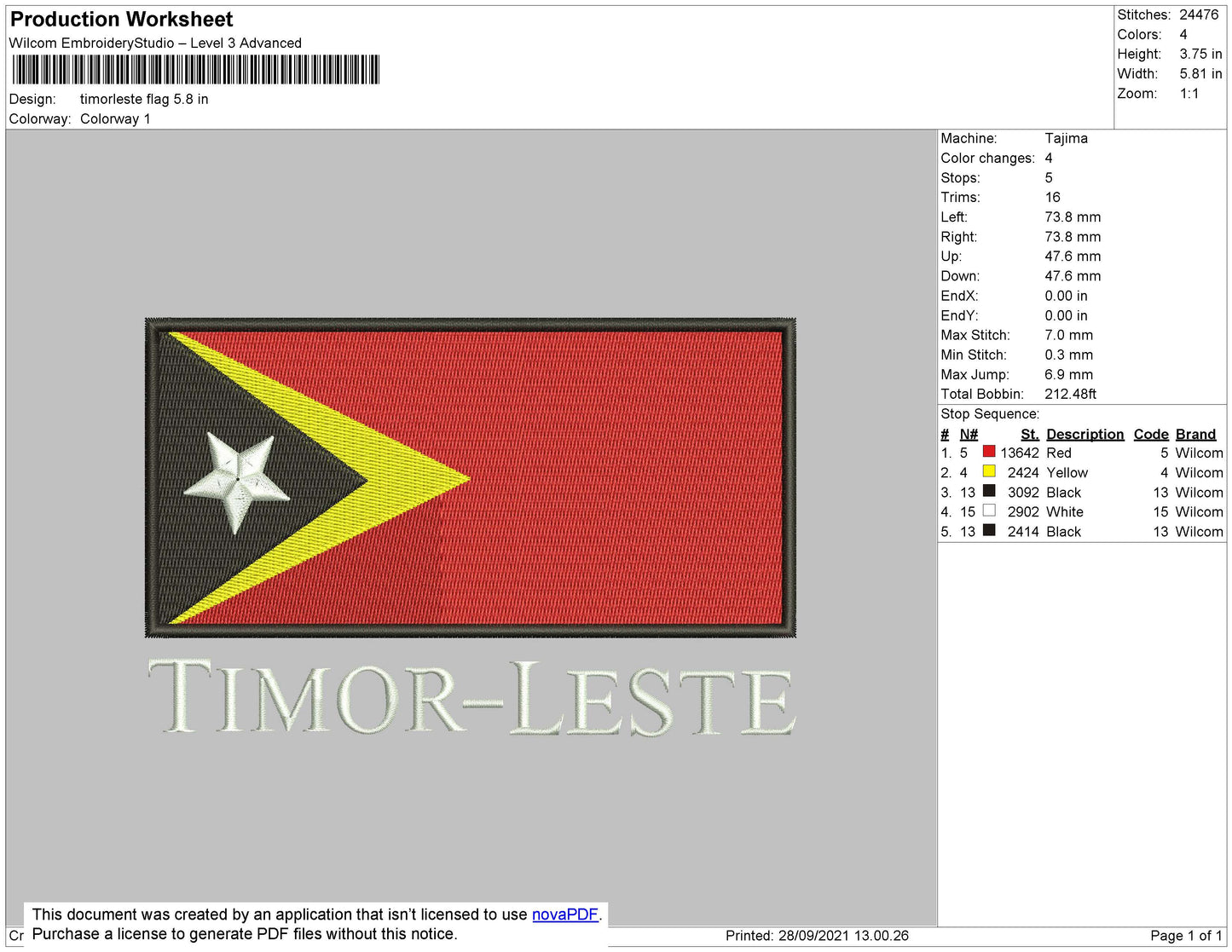
Task: Select the White color swatch in stop sequence
Action: coord(989,511)
